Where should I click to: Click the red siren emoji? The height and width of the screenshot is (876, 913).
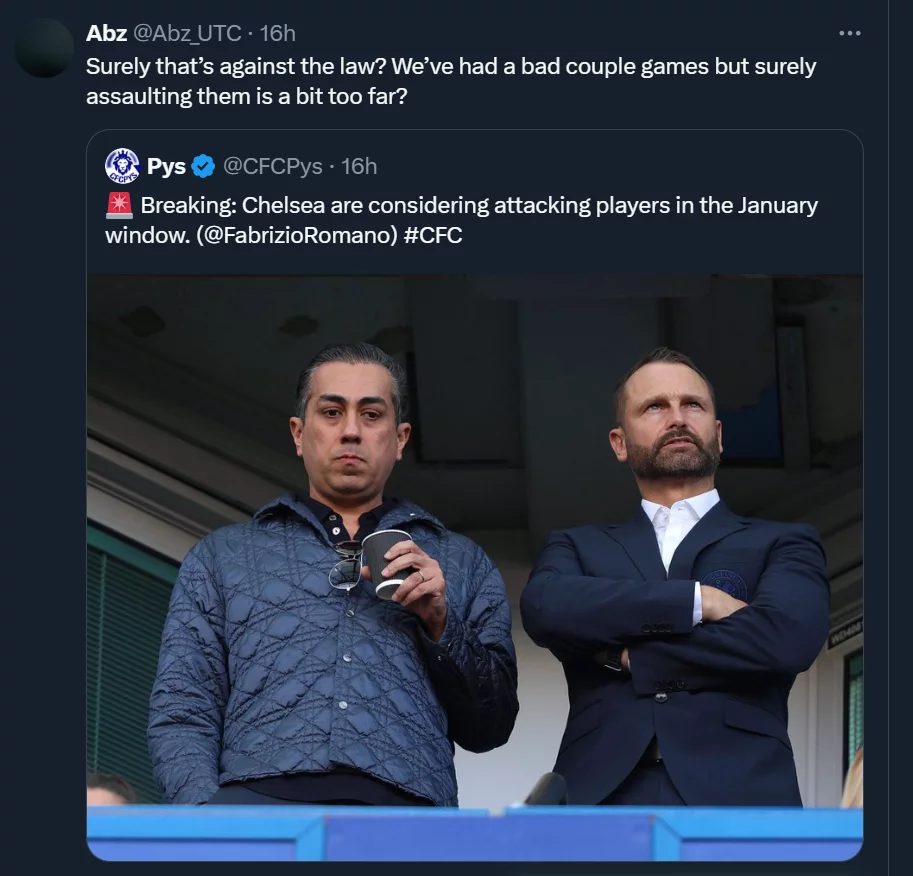click(119, 206)
